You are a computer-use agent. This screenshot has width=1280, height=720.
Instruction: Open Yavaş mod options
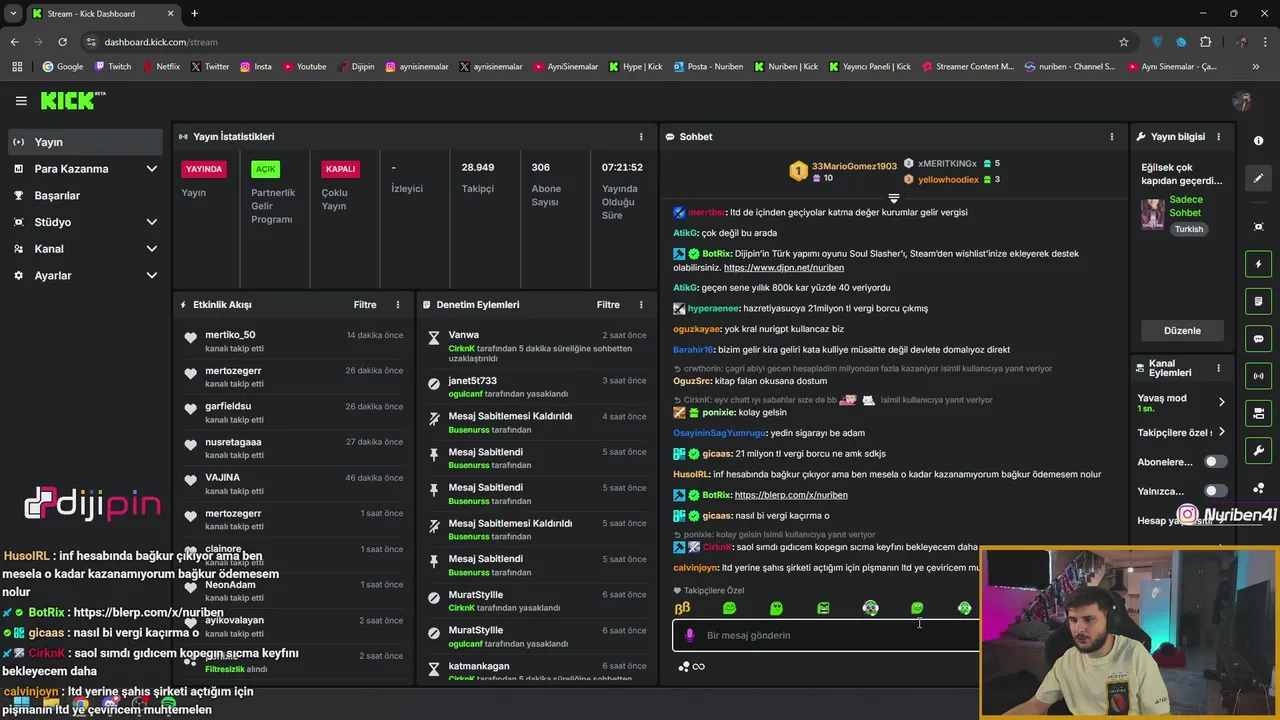coord(1181,402)
